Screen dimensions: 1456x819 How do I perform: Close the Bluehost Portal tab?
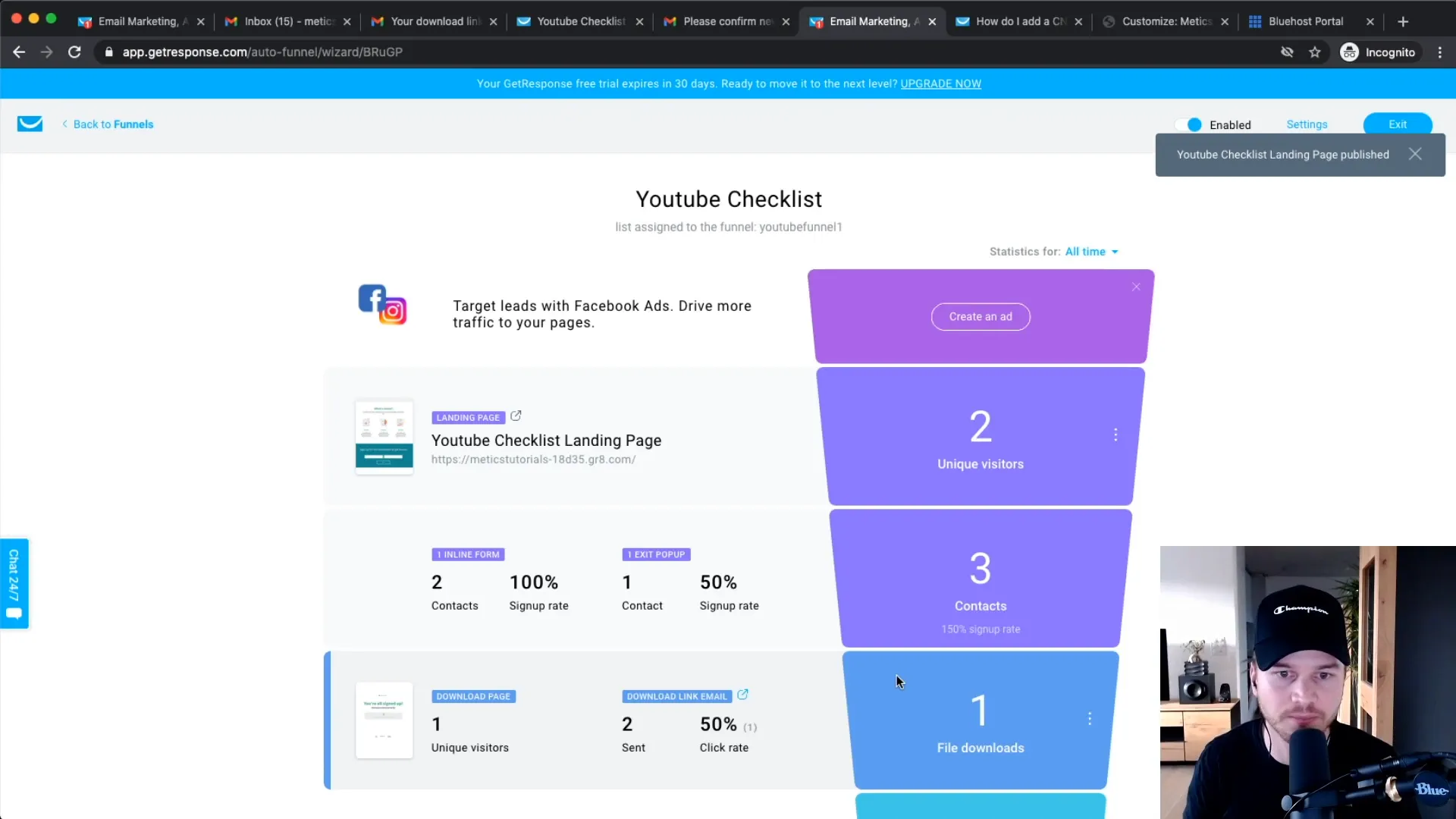pyautogui.click(x=1370, y=22)
